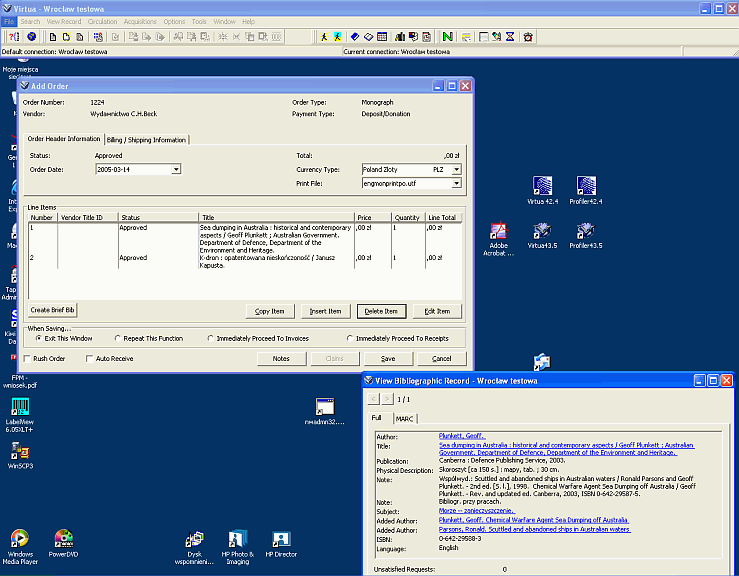Open Virtua43.5 desktop shortcut
739x576 pixels.
point(542,235)
